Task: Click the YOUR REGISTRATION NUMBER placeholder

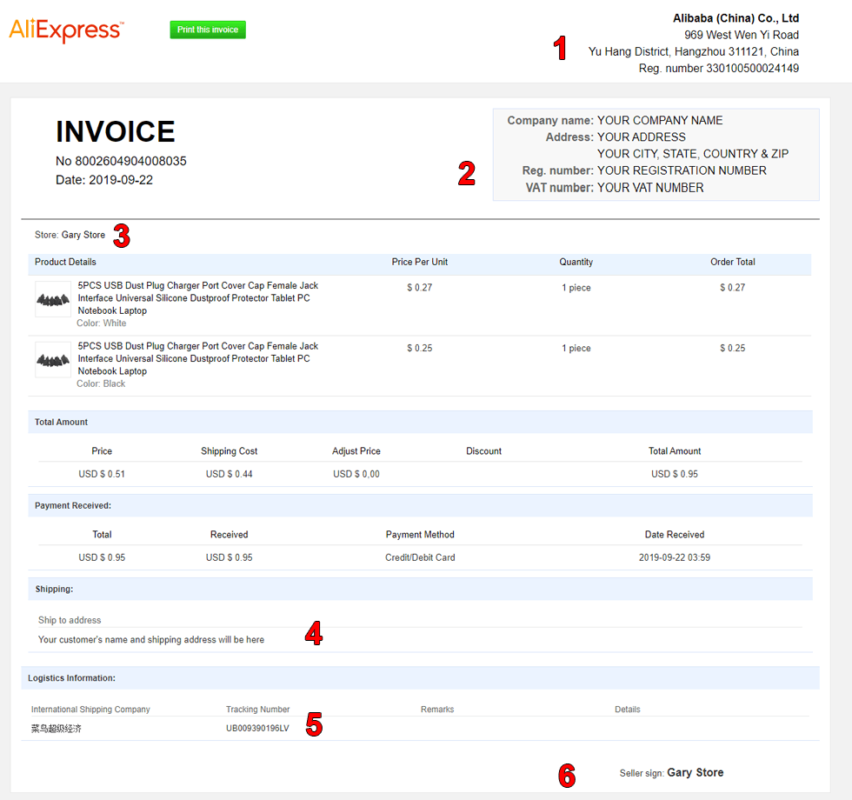Action: tap(682, 171)
